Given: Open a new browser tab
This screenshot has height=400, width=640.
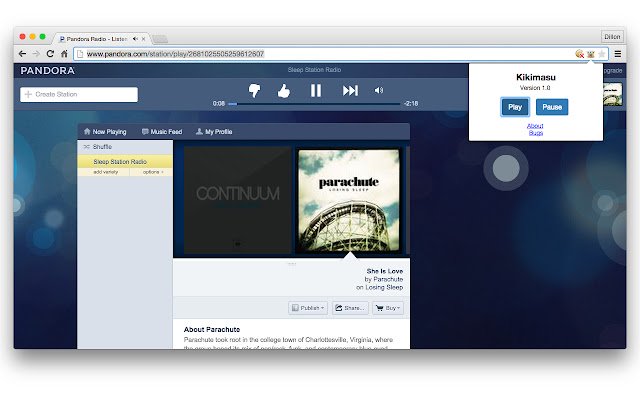Looking at the screenshot, I should click(x=160, y=39).
